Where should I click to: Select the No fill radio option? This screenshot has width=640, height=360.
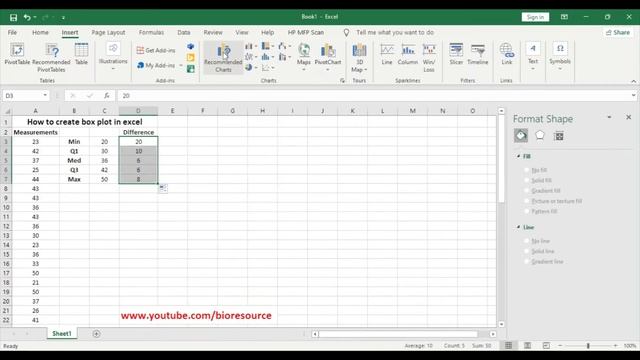[527, 170]
